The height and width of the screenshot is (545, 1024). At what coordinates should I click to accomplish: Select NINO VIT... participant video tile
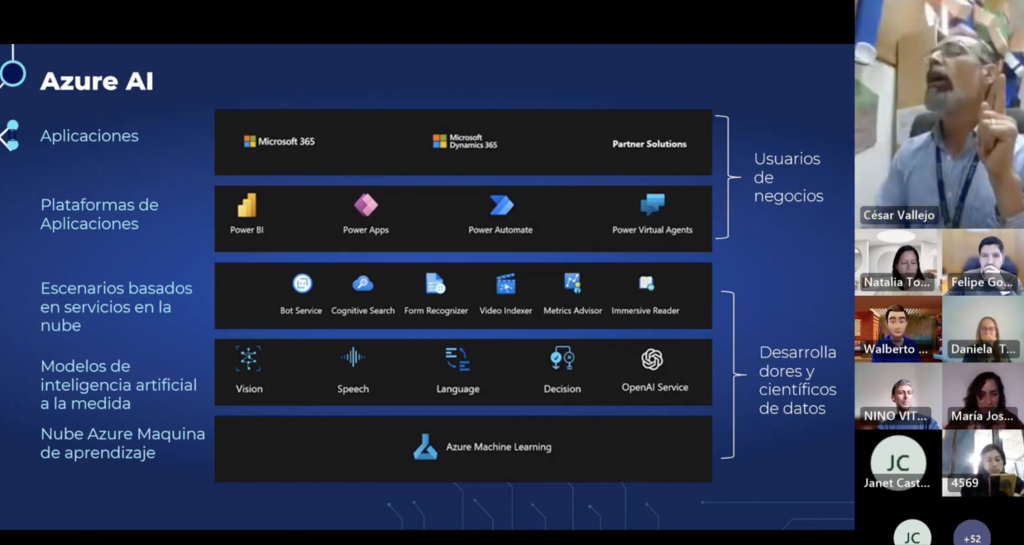tap(898, 396)
